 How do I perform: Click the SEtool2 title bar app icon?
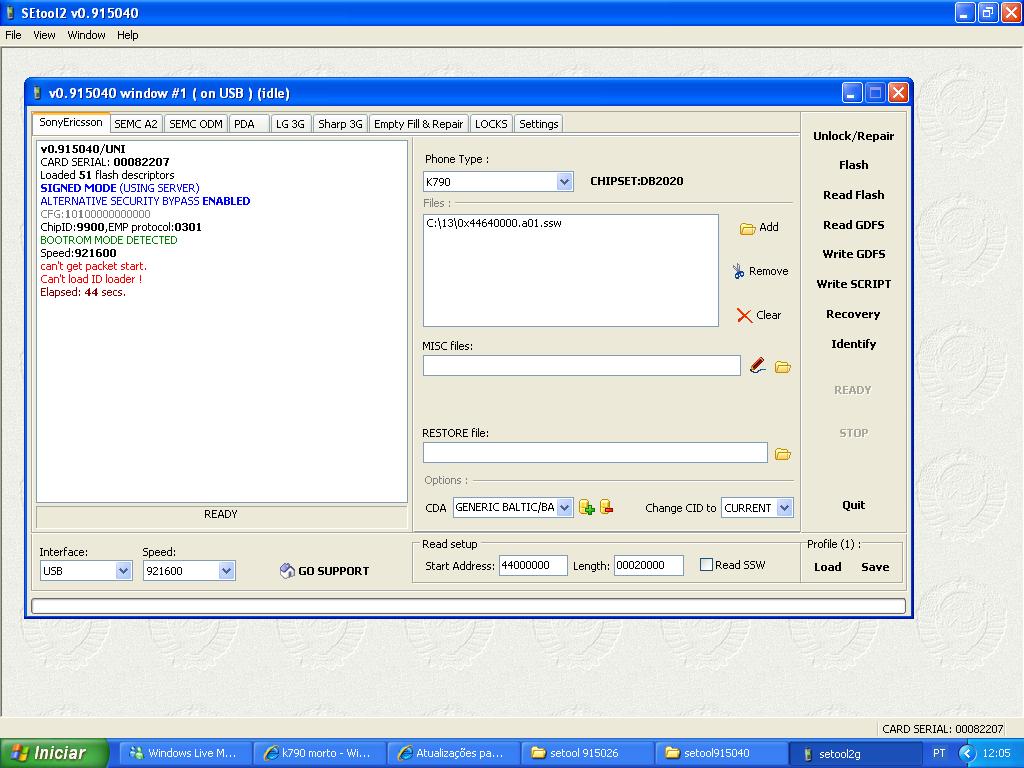10,12
